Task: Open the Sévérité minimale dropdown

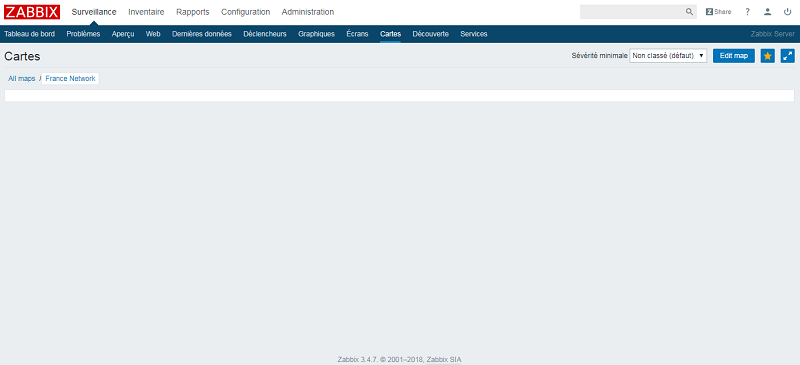Action: [x=668, y=56]
